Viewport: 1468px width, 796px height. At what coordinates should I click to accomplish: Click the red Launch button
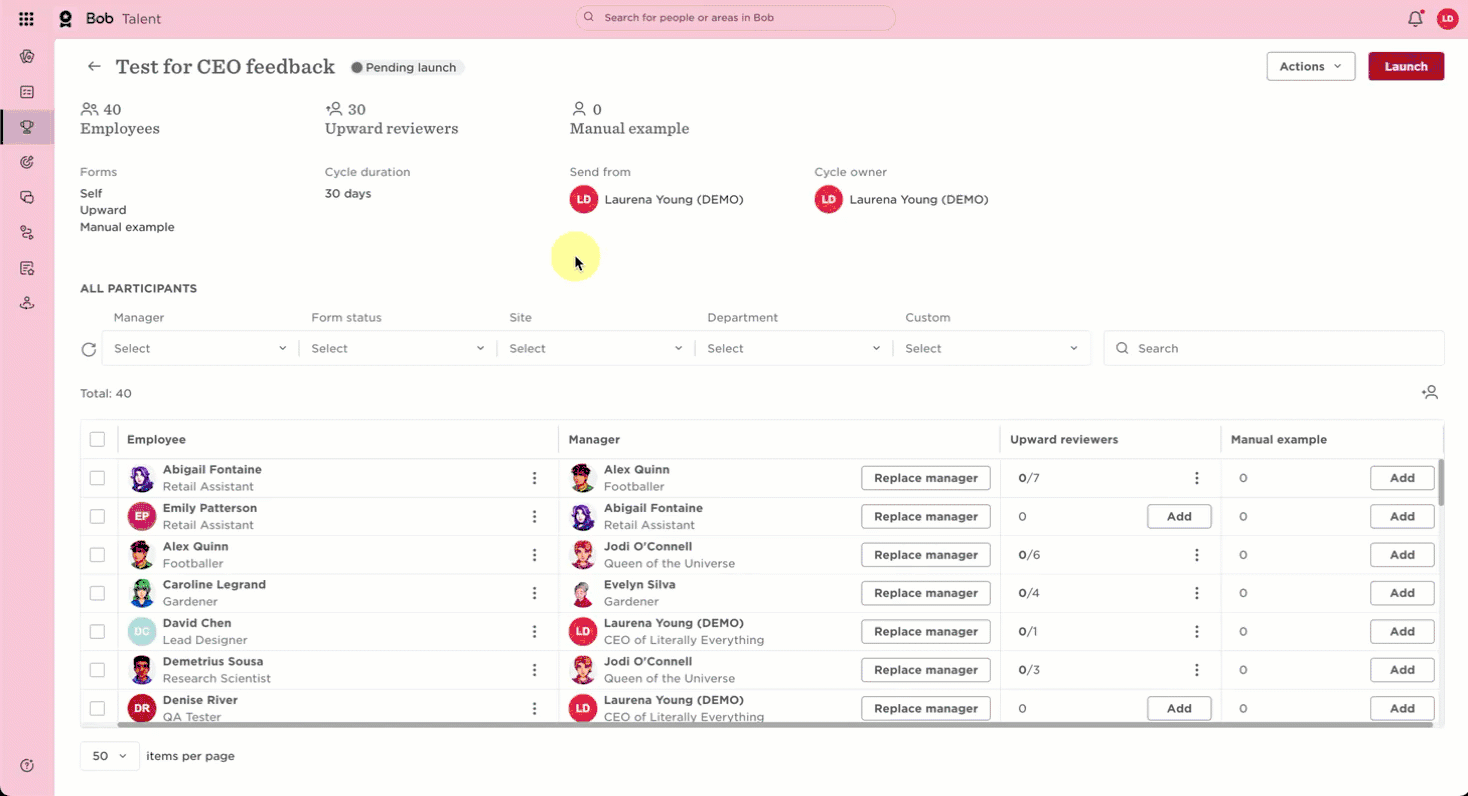pyautogui.click(x=1406, y=66)
